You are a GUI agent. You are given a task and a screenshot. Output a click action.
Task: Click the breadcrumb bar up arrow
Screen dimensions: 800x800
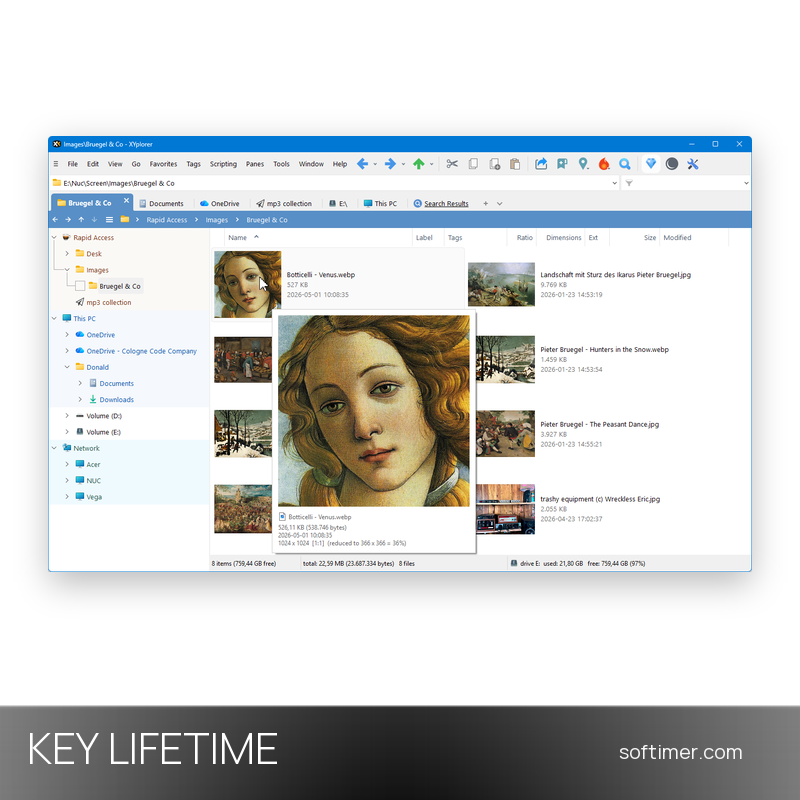point(81,219)
